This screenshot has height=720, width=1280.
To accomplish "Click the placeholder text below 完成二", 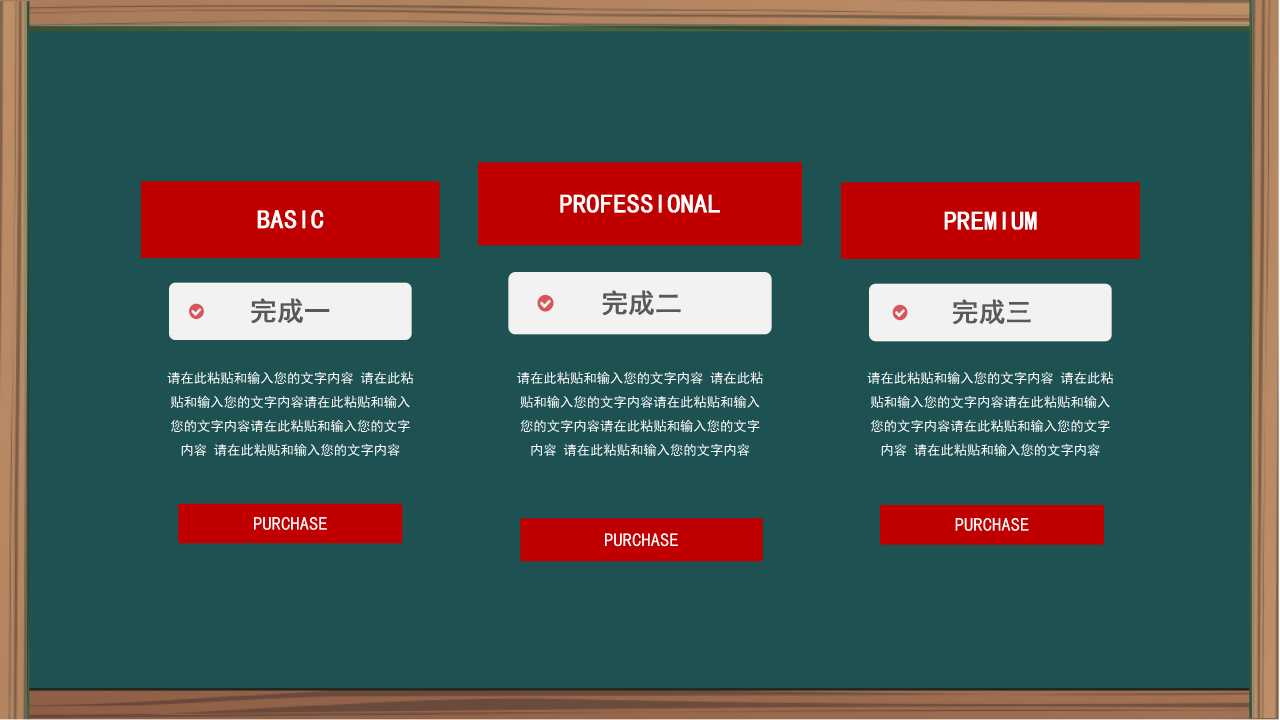I will 640,414.
